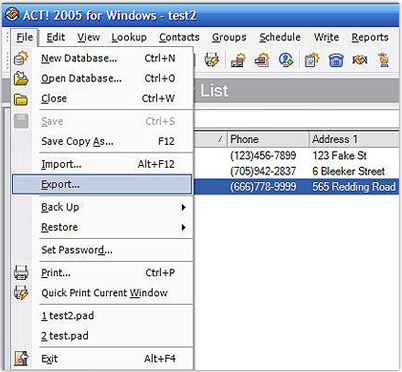Click address 123 Fake St

[339, 155]
